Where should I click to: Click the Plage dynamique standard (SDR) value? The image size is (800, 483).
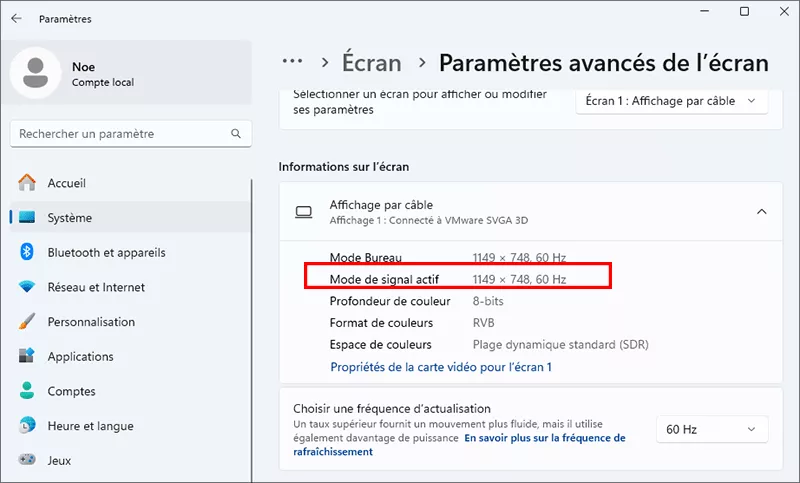coord(560,345)
